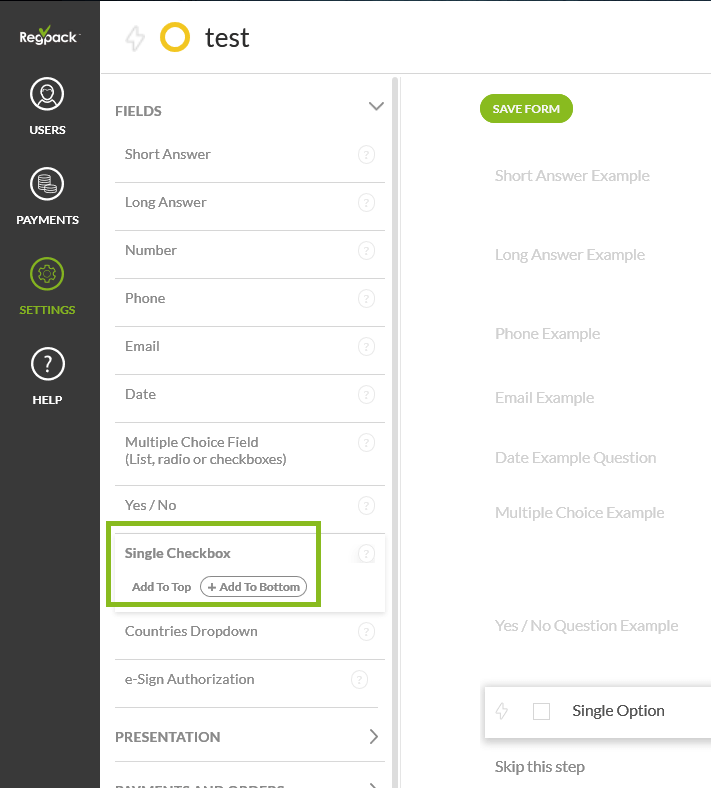Click Add To Bottom for Single Checkbox
711x788 pixels.
(x=254, y=587)
